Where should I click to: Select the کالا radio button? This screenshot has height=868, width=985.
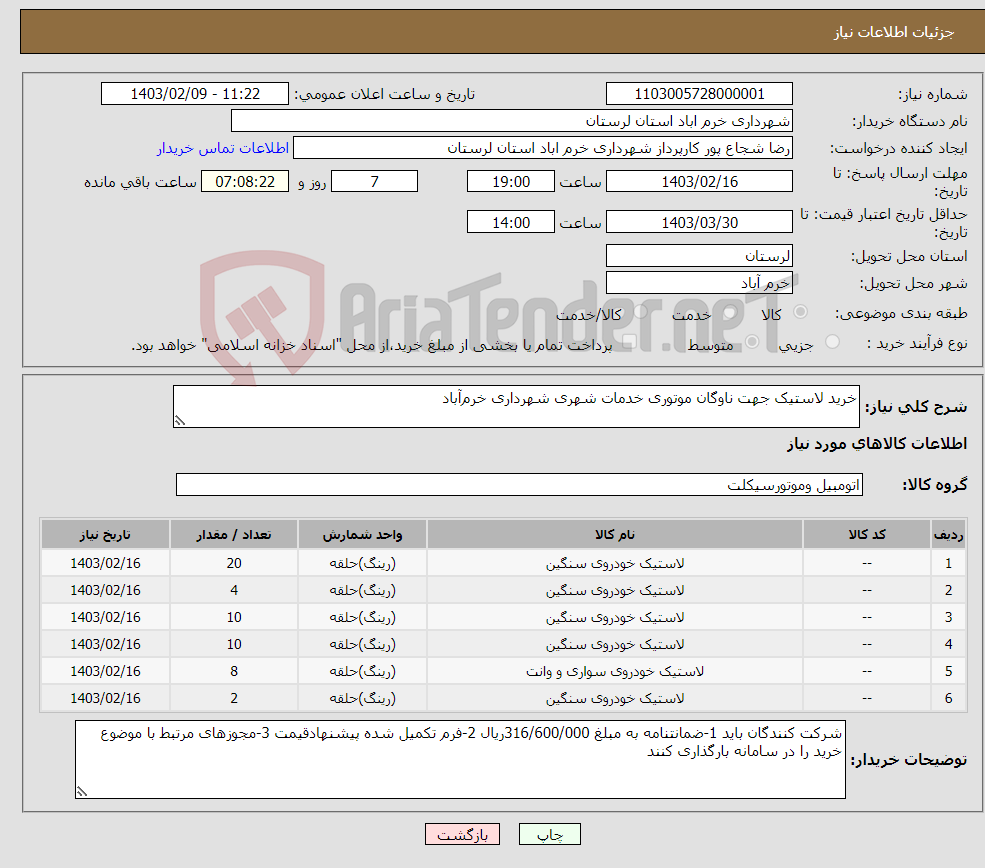coord(800,312)
